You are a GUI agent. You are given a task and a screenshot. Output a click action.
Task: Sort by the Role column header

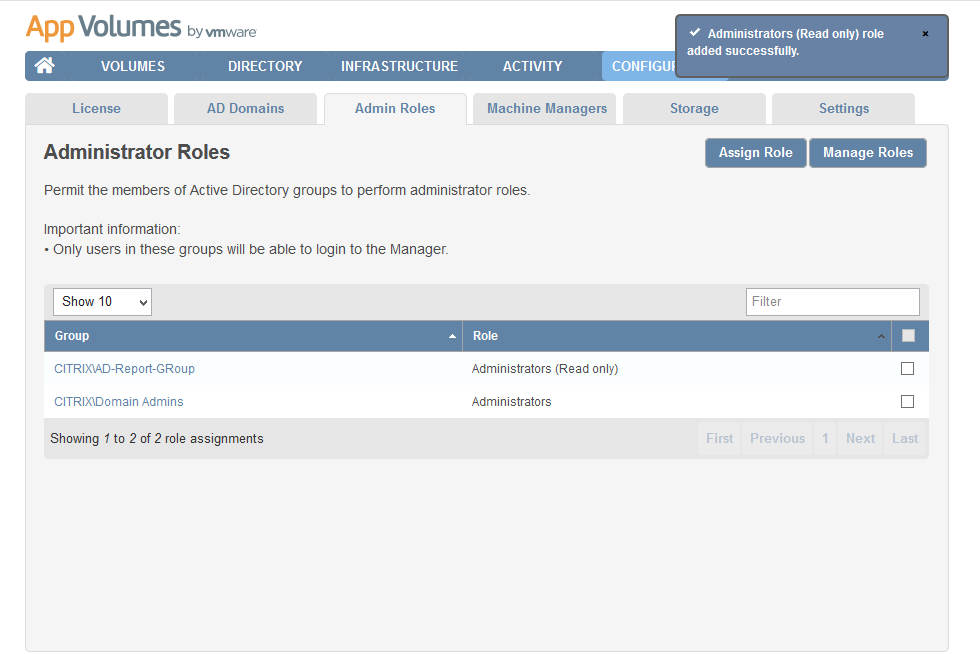tap(677, 336)
